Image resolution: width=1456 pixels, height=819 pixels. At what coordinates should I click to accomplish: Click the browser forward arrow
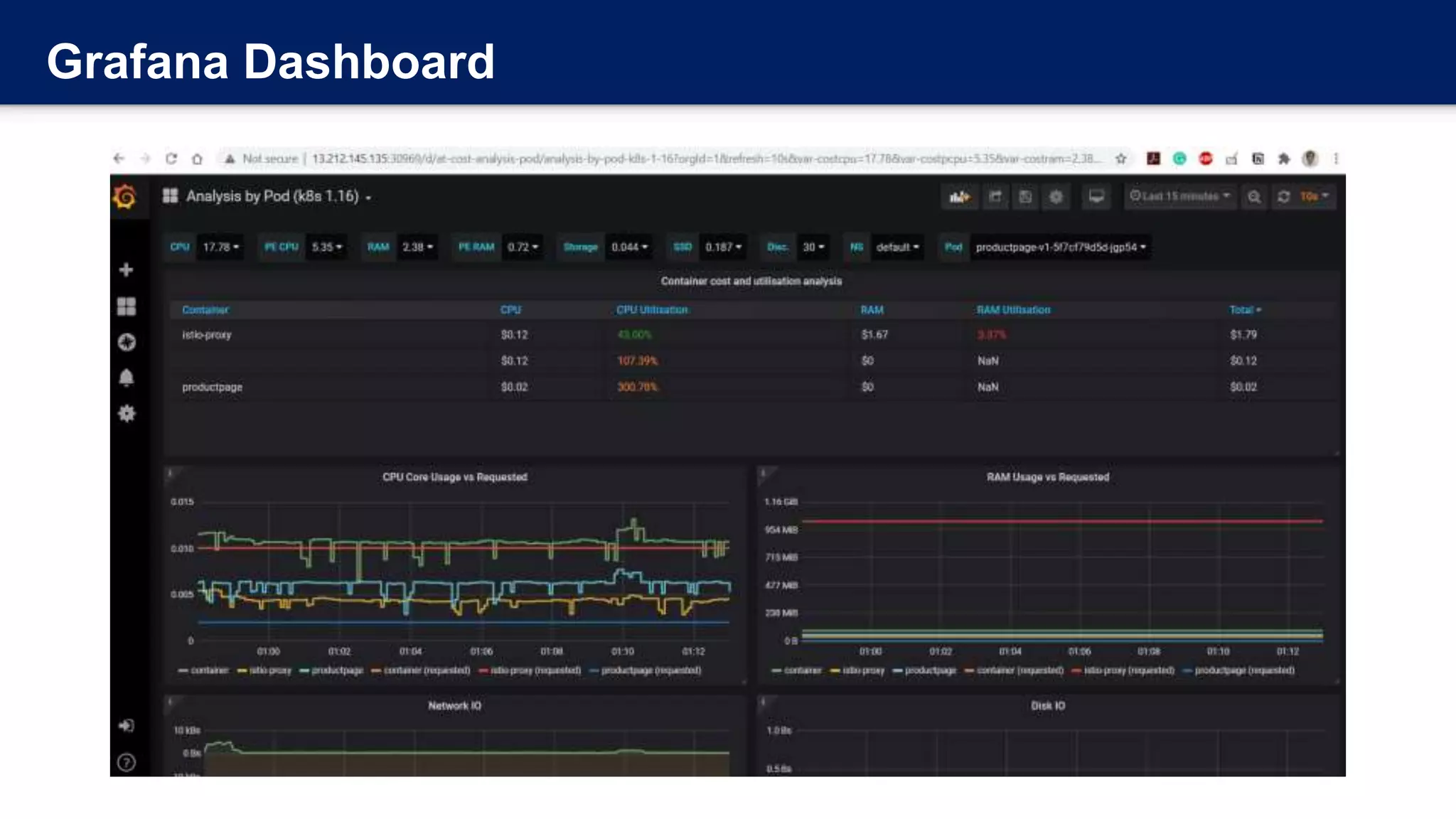click(x=145, y=159)
